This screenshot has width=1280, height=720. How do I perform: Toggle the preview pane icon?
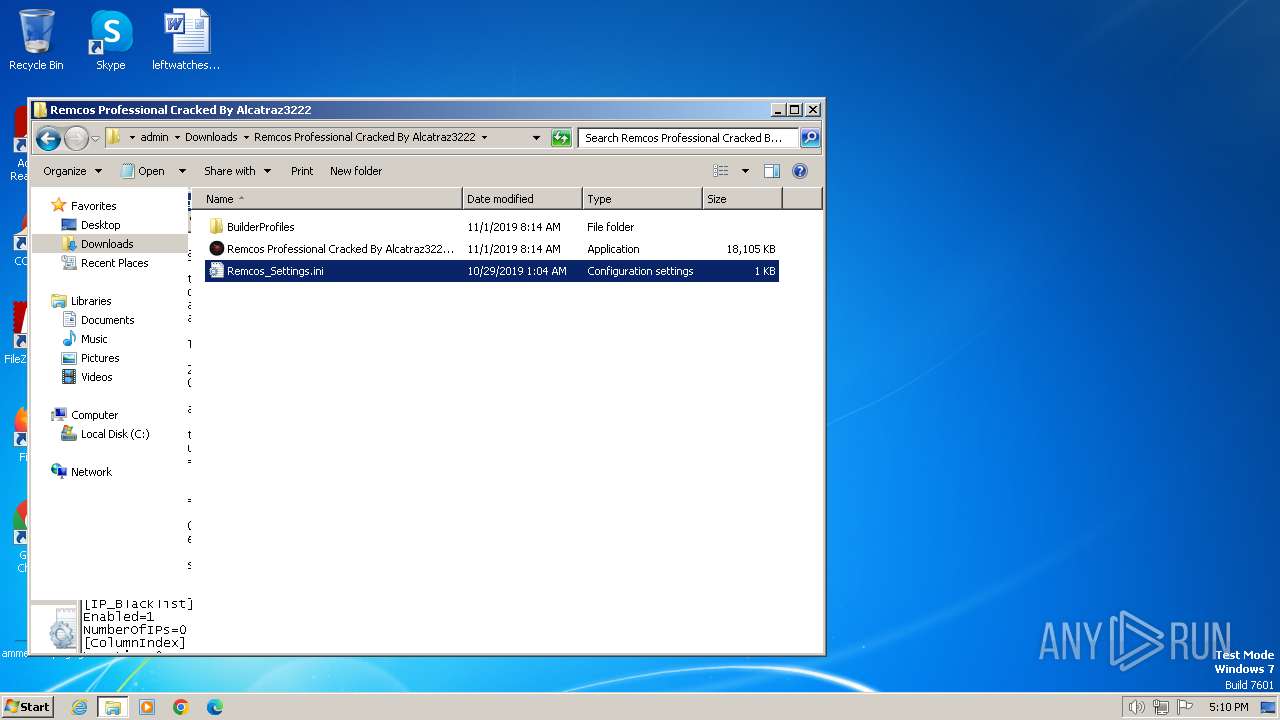tap(772, 171)
